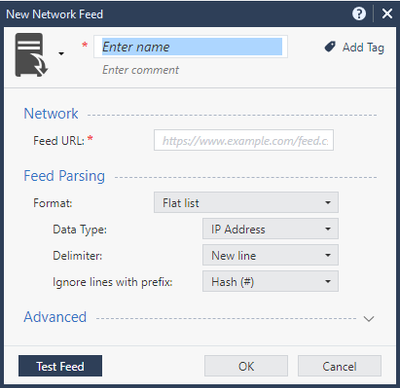The height and width of the screenshot is (388, 400).
Task: Click the Test Feed button
Action: point(60,366)
